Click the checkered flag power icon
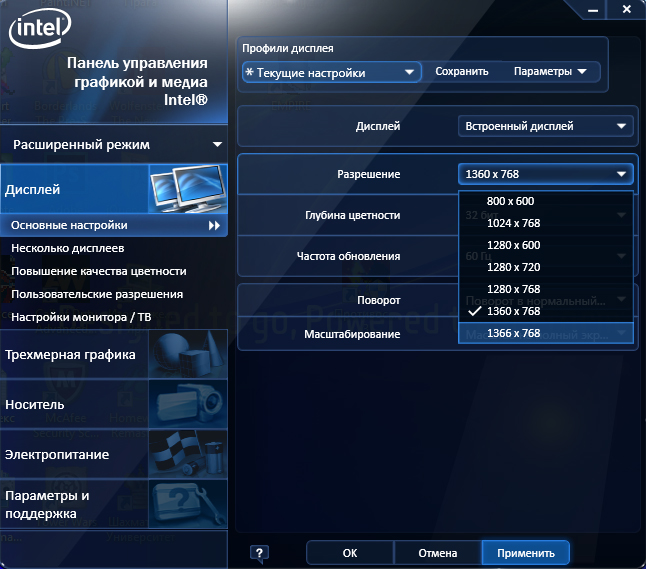The width and height of the screenshot is (646, 569). (188, 454)
